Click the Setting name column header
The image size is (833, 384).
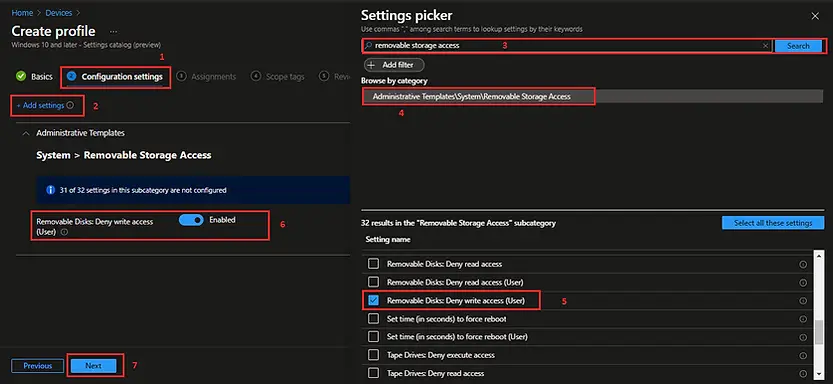click(388, 240)
